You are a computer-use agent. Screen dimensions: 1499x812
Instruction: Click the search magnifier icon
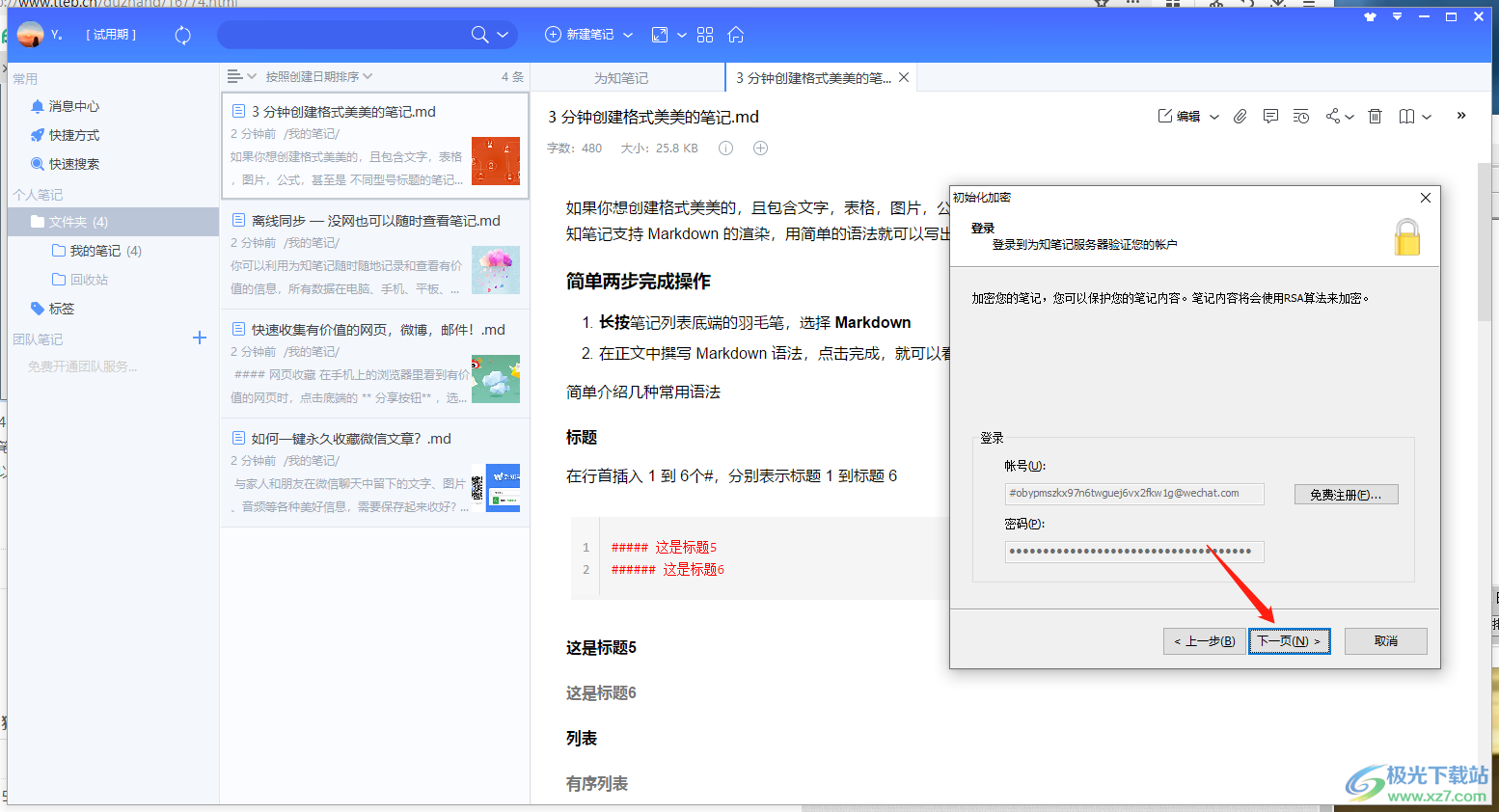[x=479, y=35]
